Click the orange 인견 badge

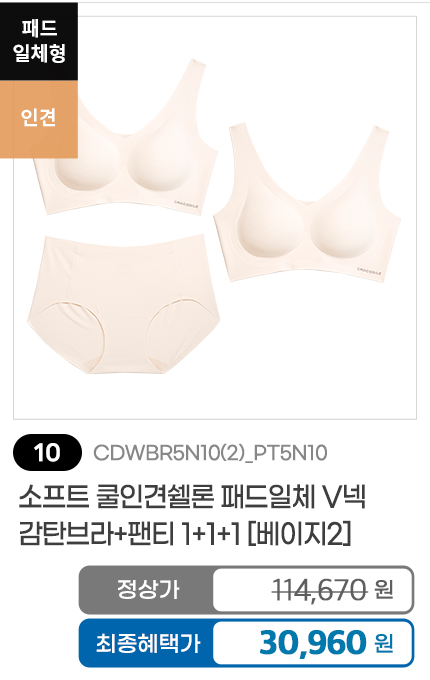click(39, 119)
